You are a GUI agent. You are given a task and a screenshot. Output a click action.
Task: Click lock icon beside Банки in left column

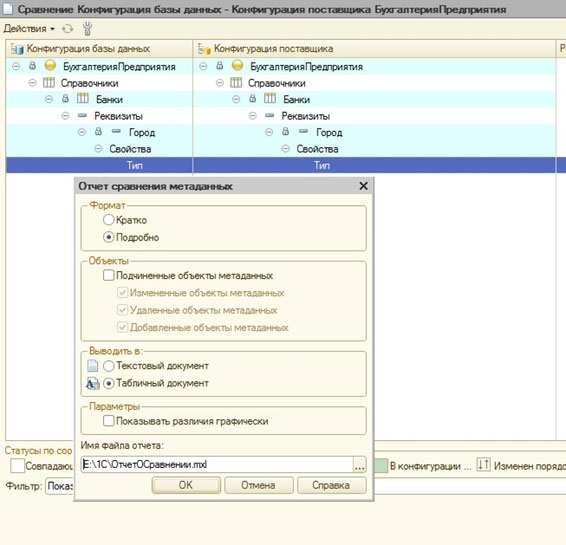point(65,99)
